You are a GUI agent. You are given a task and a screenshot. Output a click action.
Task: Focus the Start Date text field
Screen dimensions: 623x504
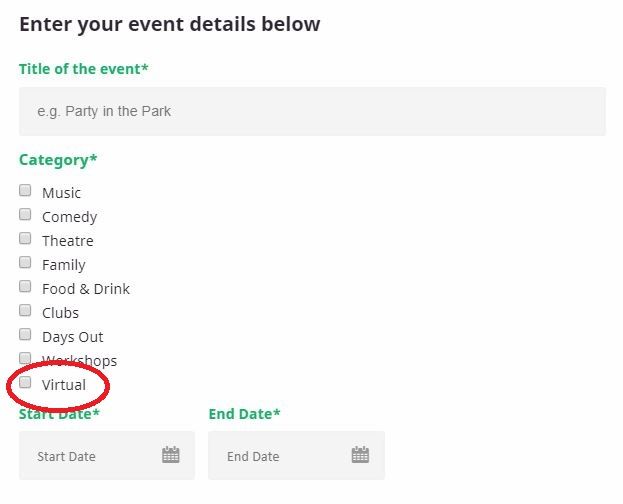point(107,456)
